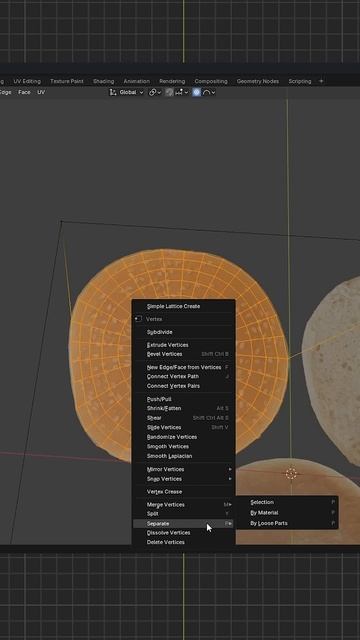Open Global transform orientation dropdown
Viewport: 360px width, 640px height.
[131, 92]
